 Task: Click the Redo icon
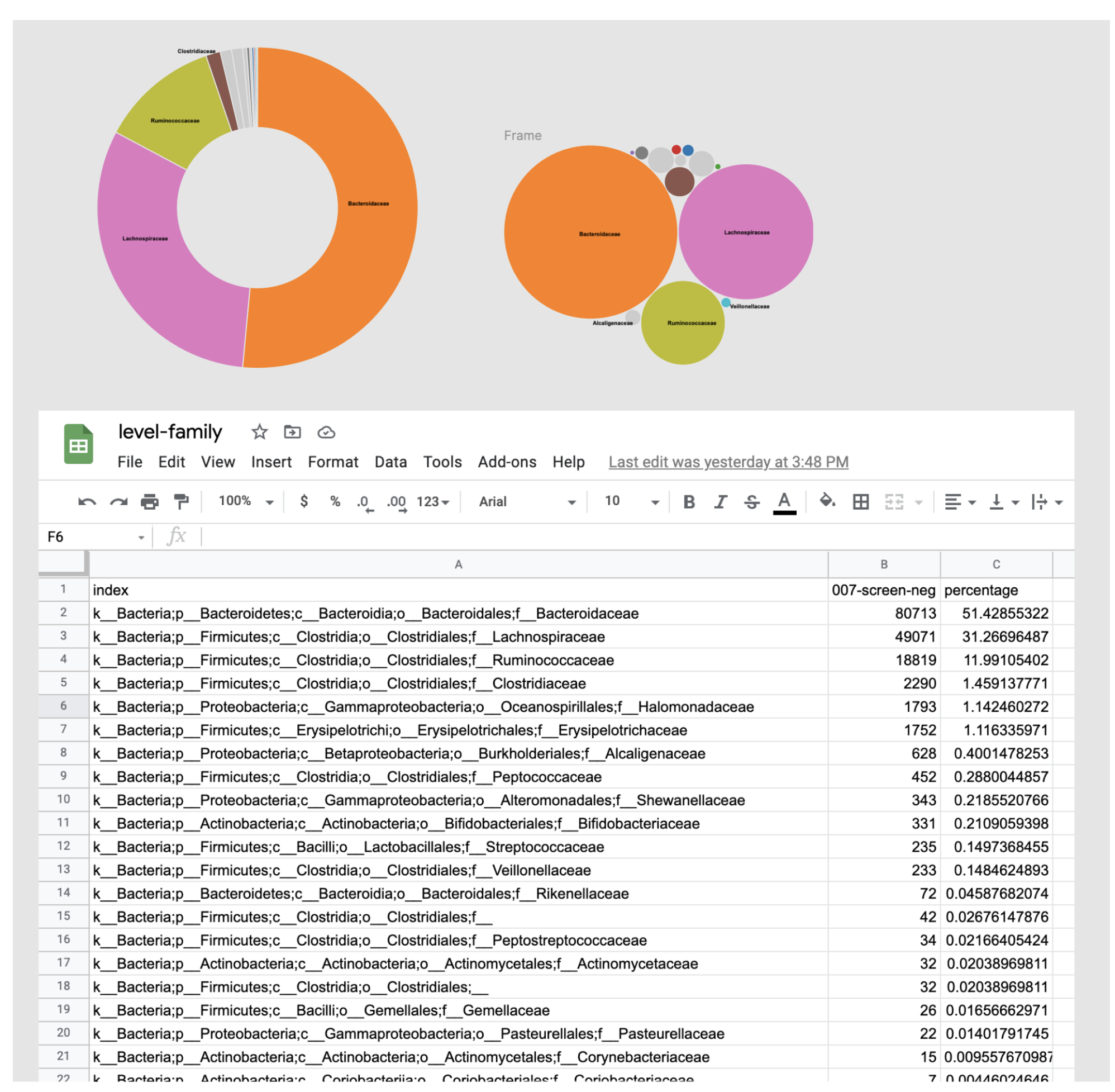118,502
